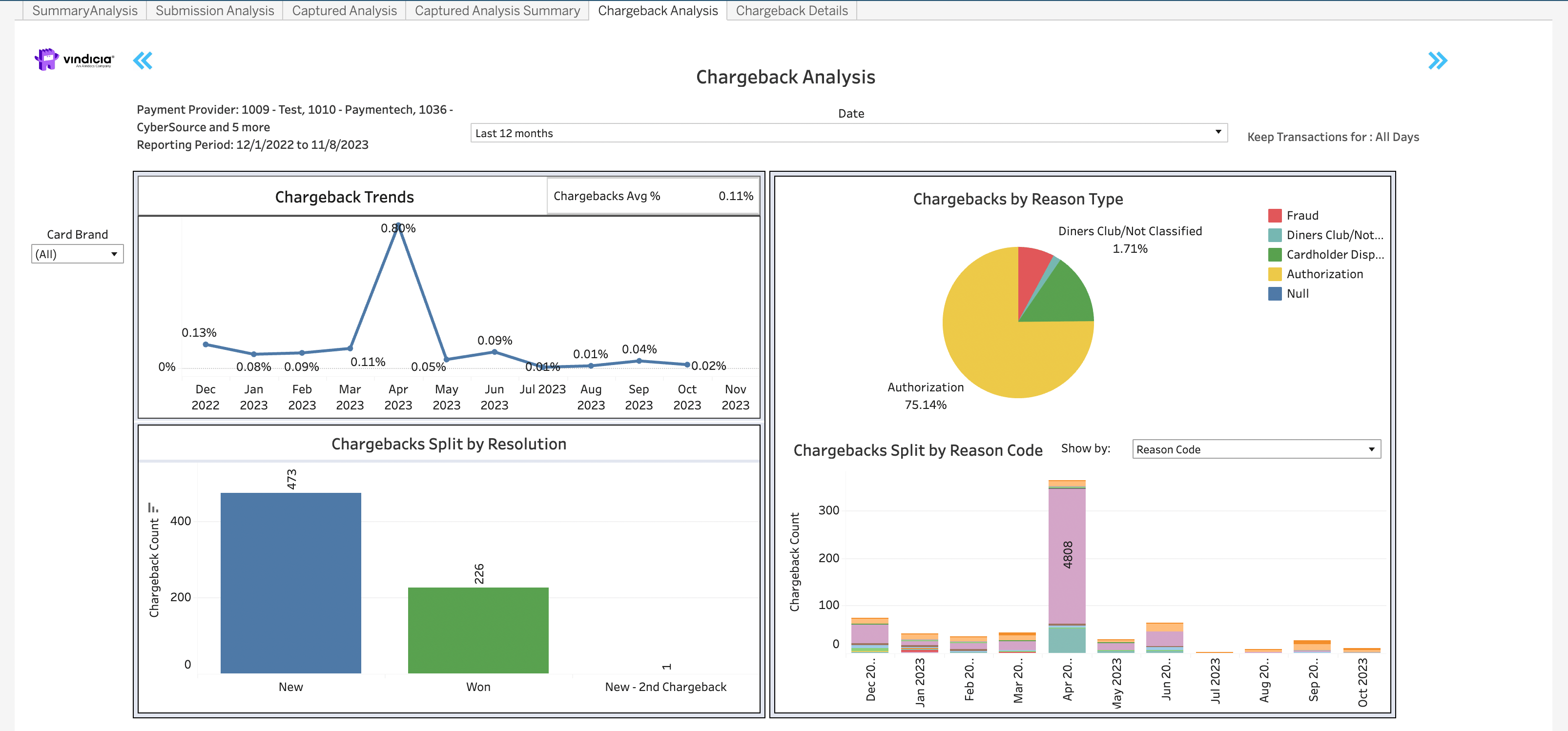
Task: Click the 4808 label in April bar
Action: (1068, 554)
